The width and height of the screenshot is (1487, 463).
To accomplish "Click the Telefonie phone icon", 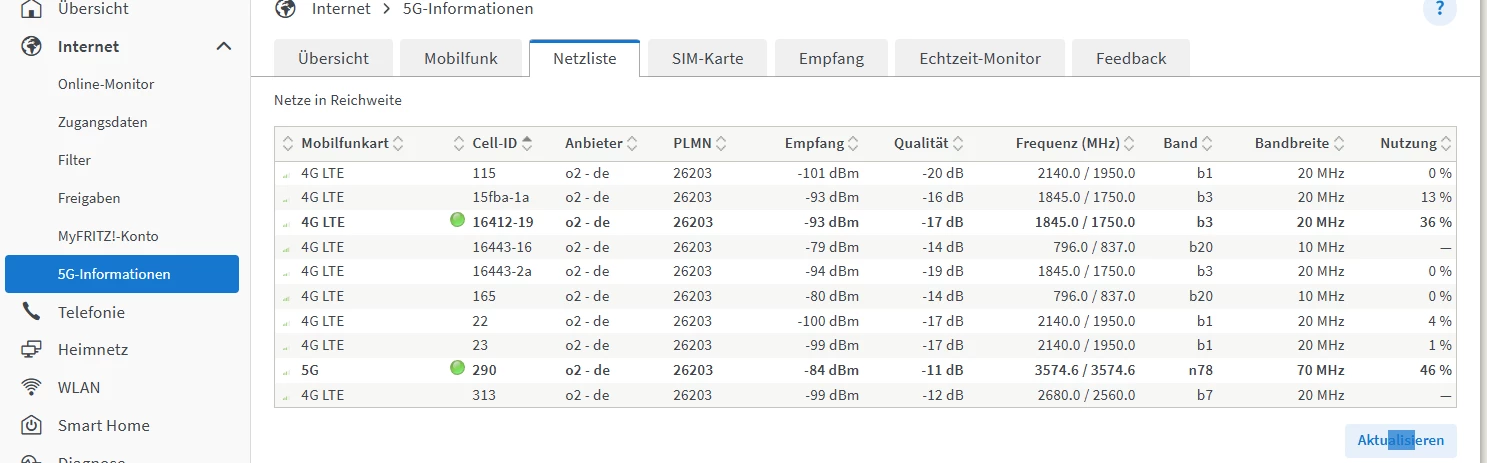I will [32, 312].
